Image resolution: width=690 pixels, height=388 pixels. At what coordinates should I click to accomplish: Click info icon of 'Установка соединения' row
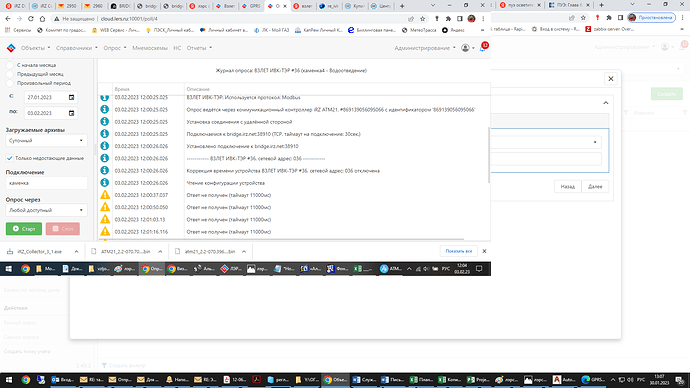[x=105, y=121]
